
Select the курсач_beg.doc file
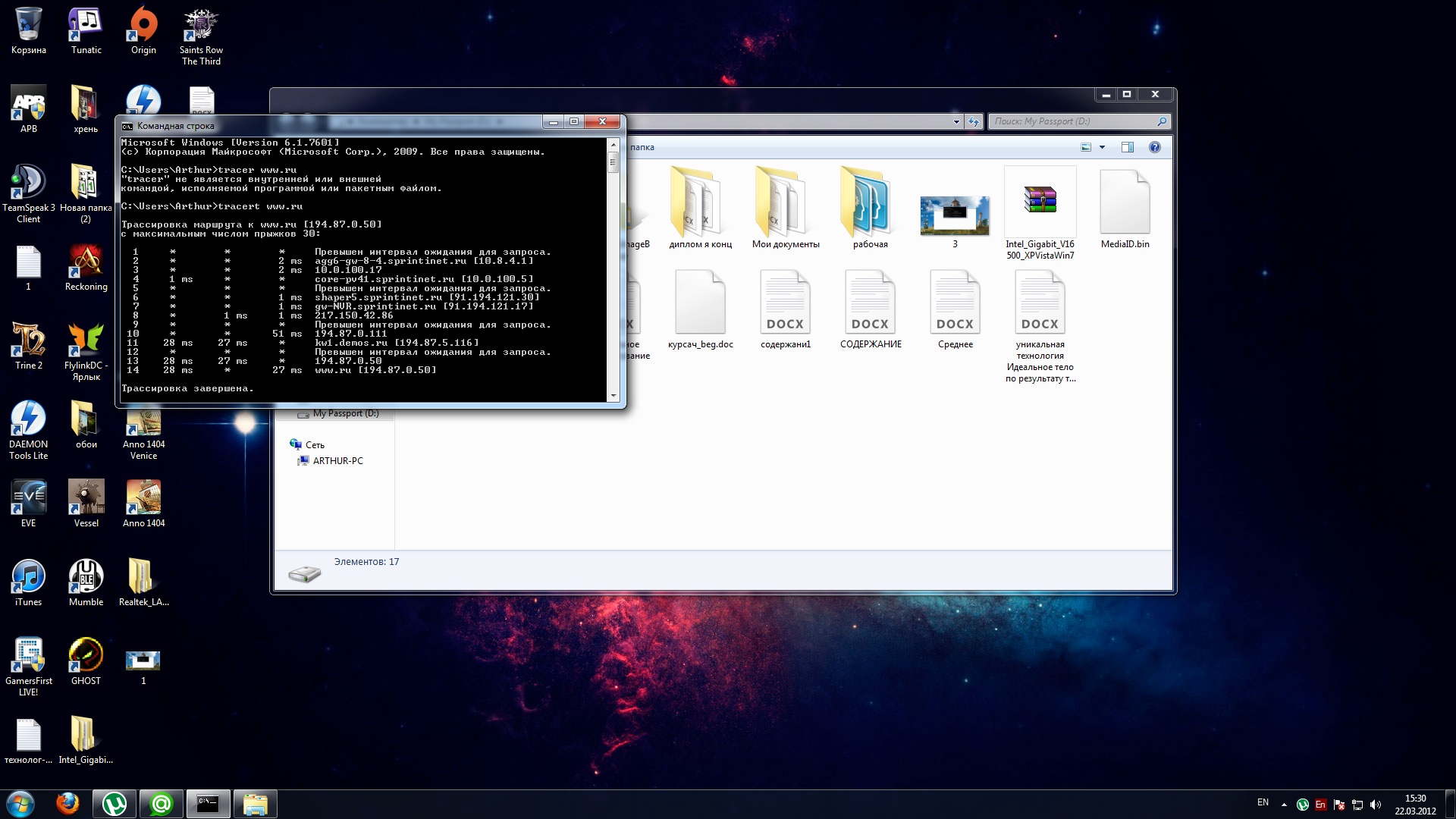[700, 309]
